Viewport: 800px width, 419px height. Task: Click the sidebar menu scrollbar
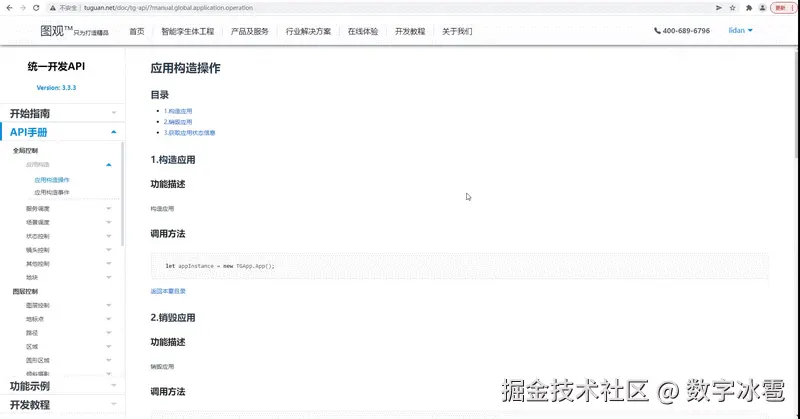click(122, 194)
